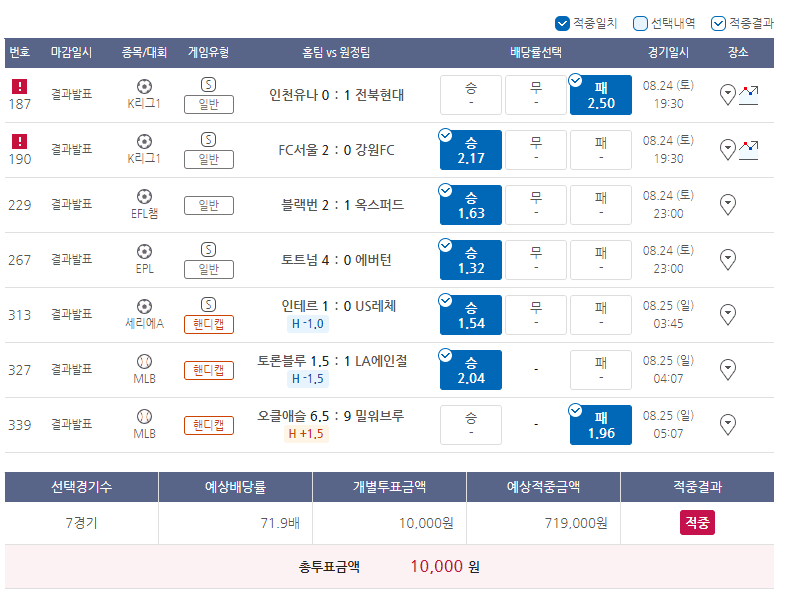Uncheck the 적중일치 checkbox
The height and width of the screenshot is (594, 785).
tap(561, 23)
